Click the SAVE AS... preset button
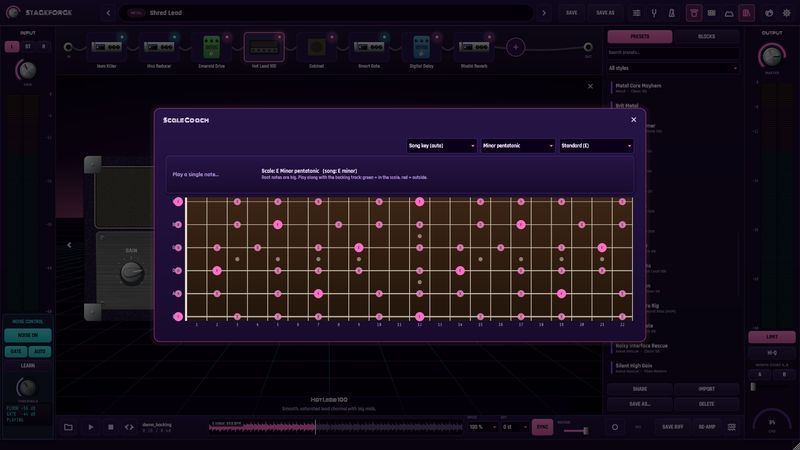Image resolution: width=800 pixels, height=450 pixels. [x=640, y=404]
